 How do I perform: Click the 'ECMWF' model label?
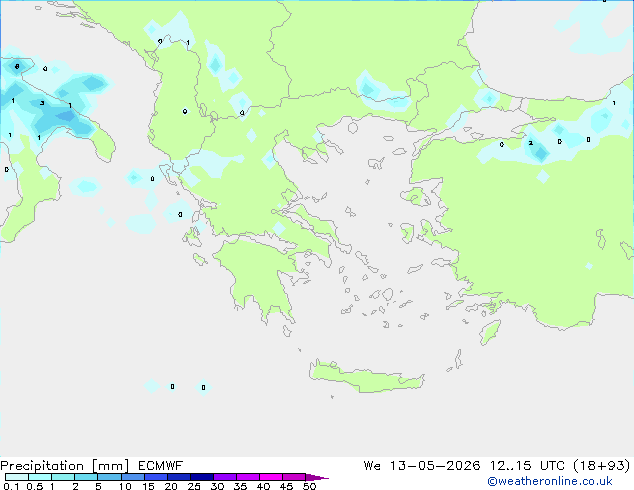(161, 466)
